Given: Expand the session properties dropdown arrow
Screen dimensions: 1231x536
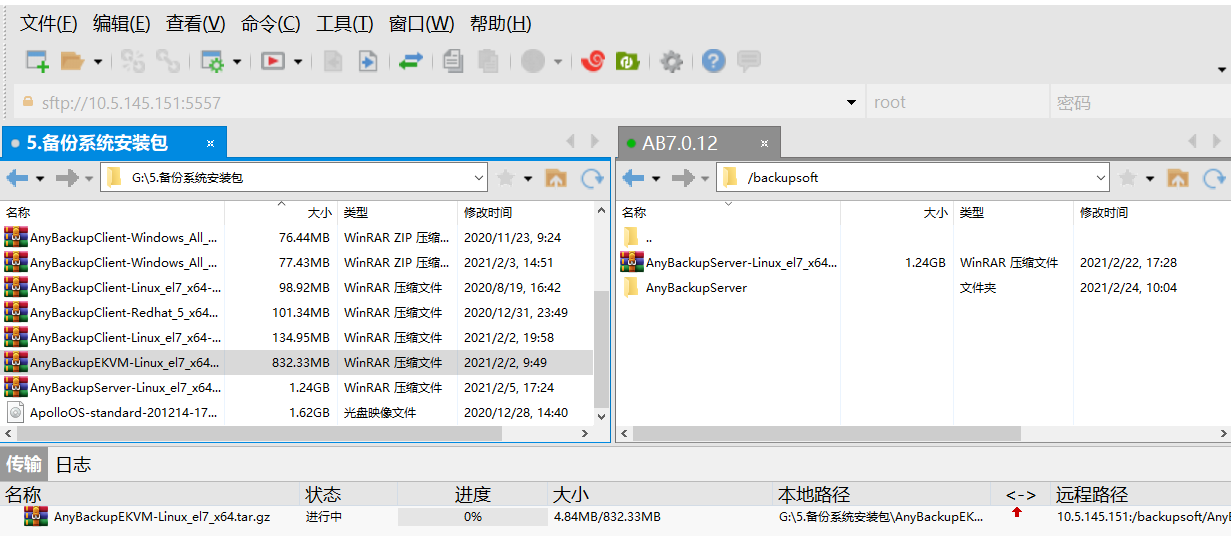Looking at the screenshot, I should (x=237, y=62).
